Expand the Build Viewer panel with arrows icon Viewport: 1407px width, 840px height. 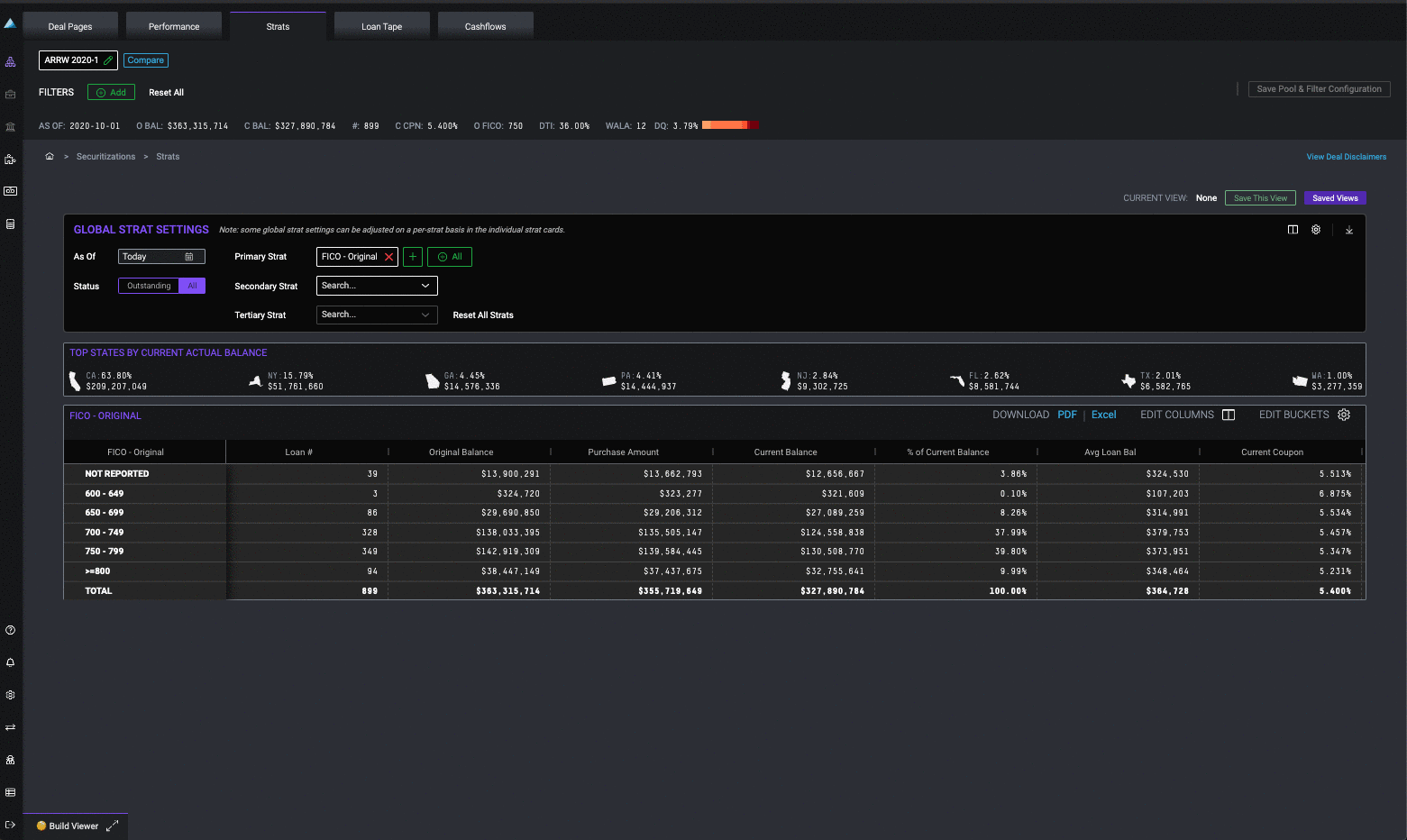pyautogui.click(x=113, y=826)
